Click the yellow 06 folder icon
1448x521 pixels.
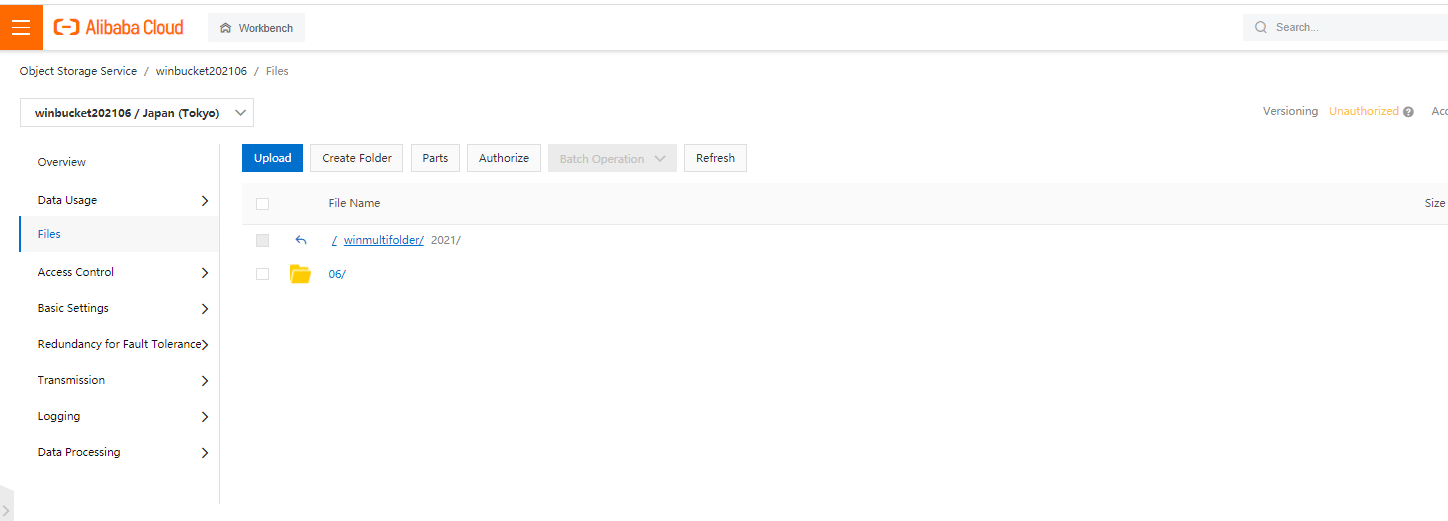300,274
